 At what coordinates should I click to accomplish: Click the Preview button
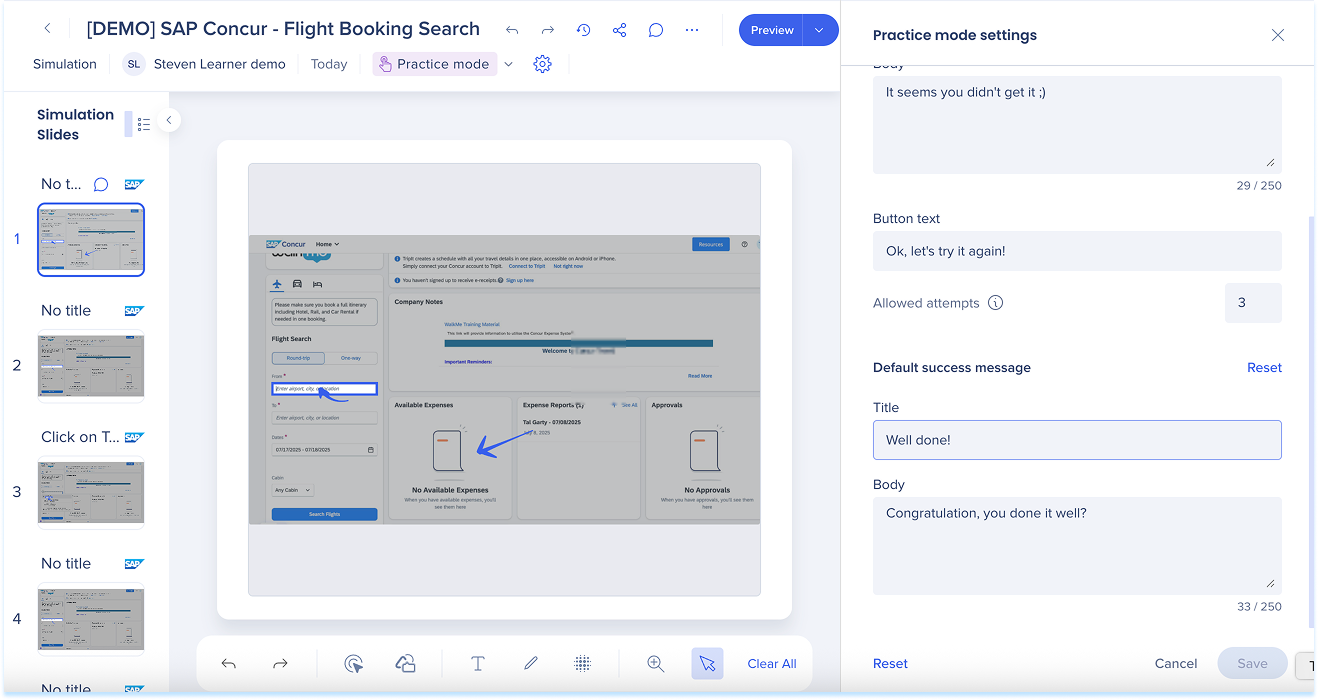click(x=772, y=30)
